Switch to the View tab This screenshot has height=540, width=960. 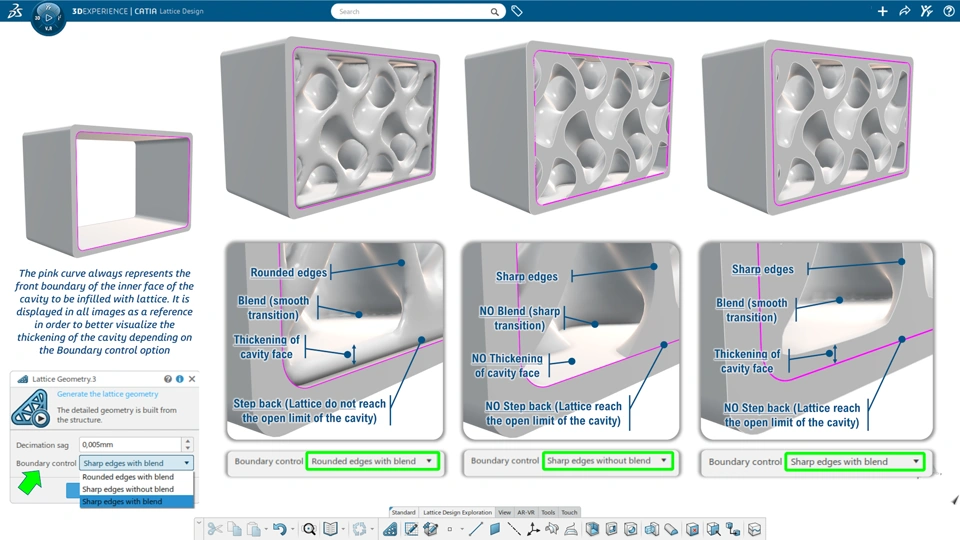point(504,512)
